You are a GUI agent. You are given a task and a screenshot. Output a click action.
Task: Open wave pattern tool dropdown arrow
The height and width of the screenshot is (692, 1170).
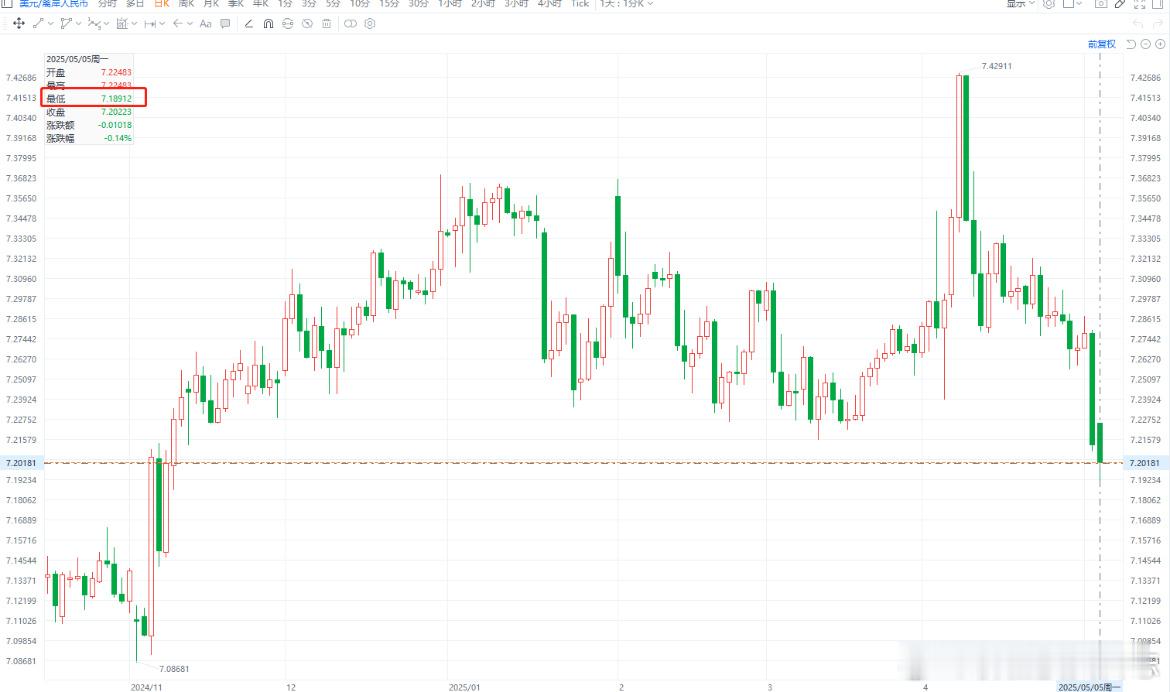[106, 24]
